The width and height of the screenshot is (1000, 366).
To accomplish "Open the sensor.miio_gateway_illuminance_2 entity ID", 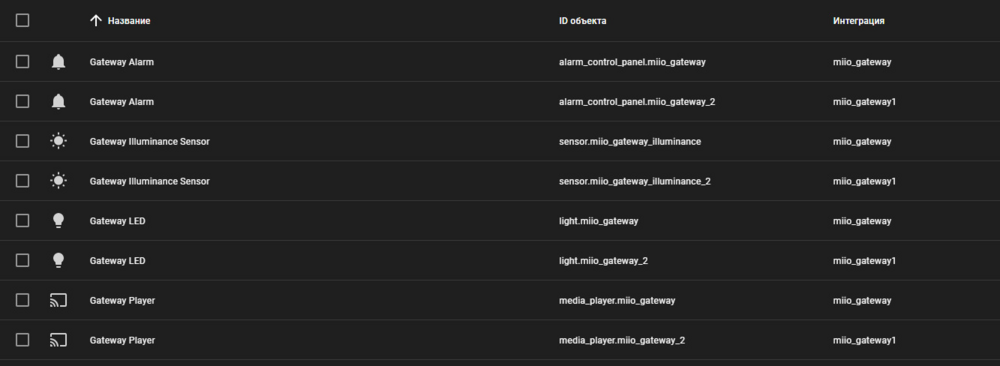I will [635, 181].
